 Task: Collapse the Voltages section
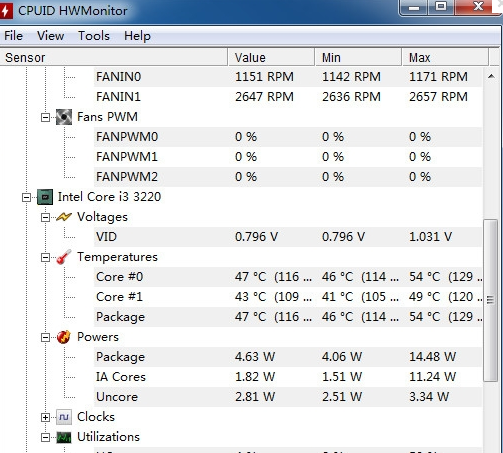click(45, 217)
